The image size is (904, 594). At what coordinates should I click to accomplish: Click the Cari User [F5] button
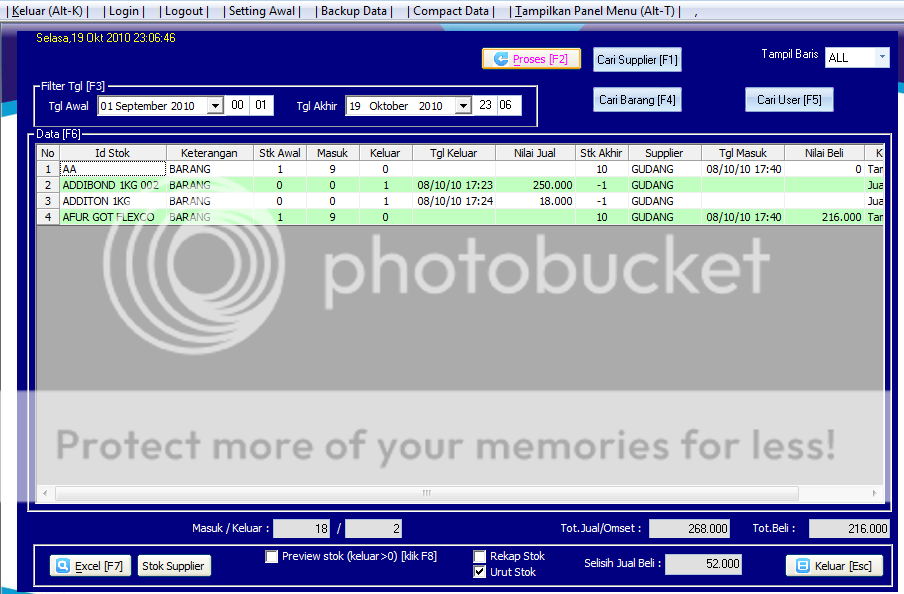point(789,100)
